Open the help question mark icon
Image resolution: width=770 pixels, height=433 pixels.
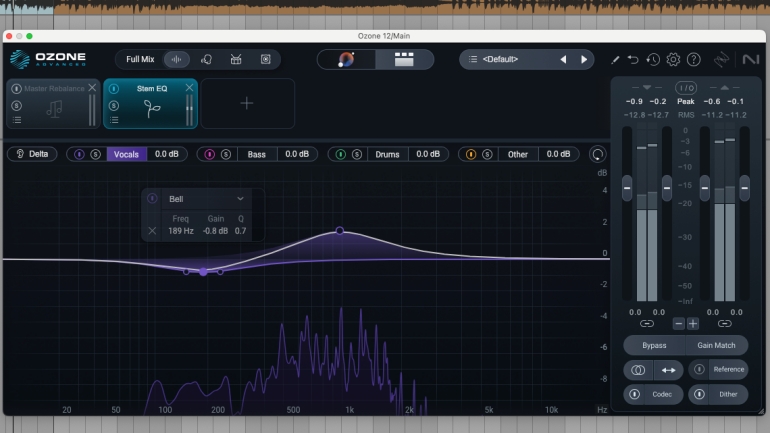(x=693, y=60)
